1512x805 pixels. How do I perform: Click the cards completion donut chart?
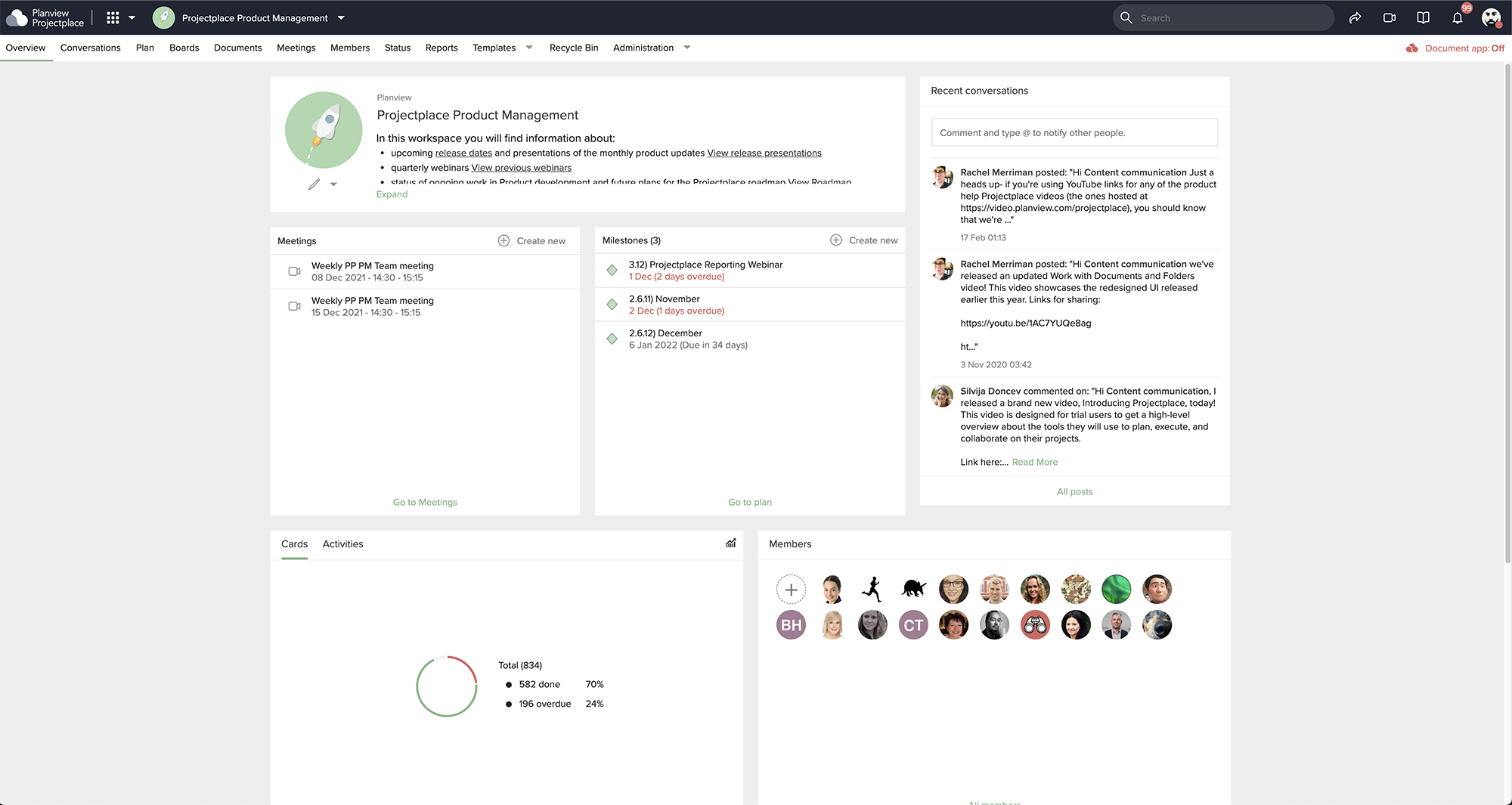(447, 686)
